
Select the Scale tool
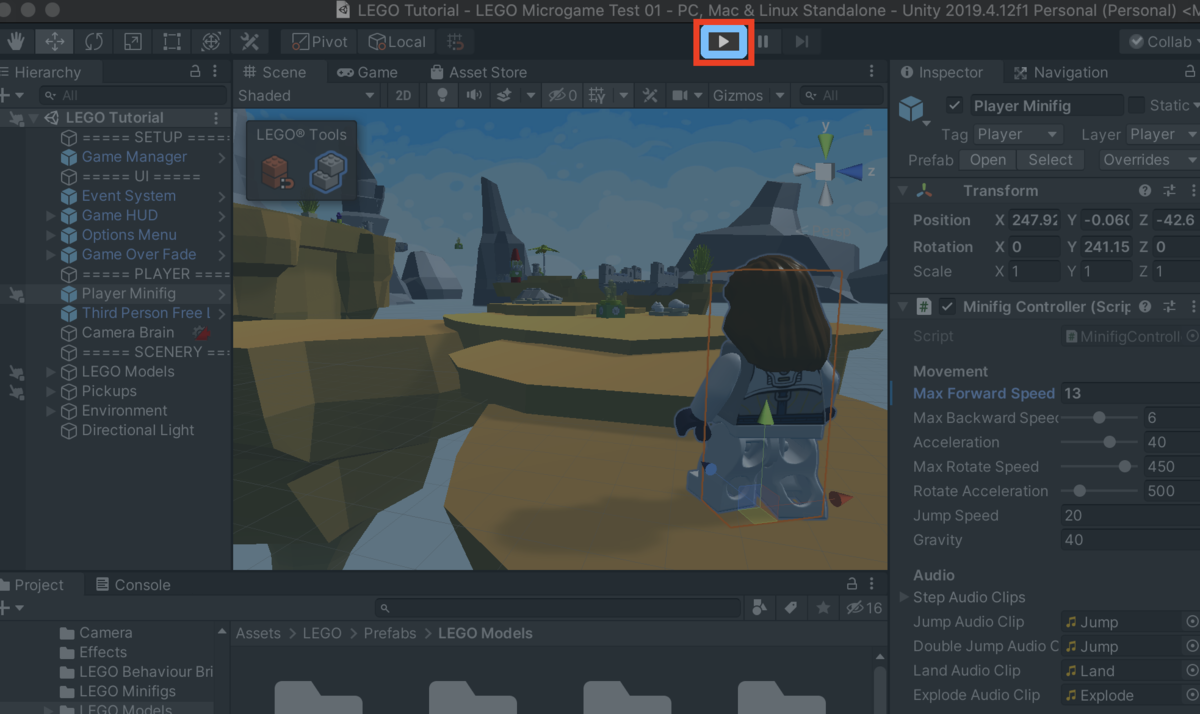click(133, 42)
